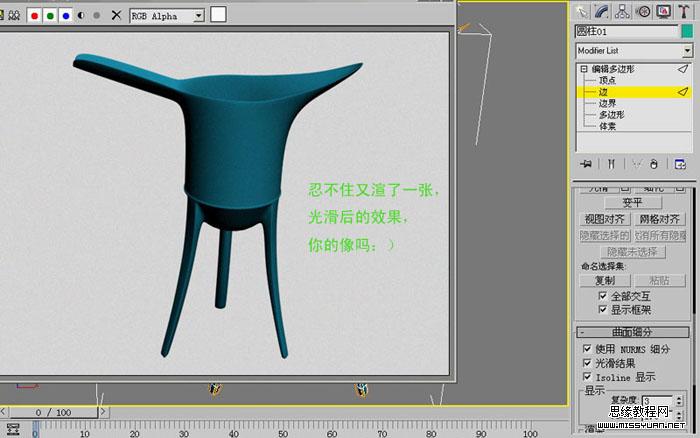Open Configure Modifier Sets icon
700x438 pixels.
pos(680,164)
